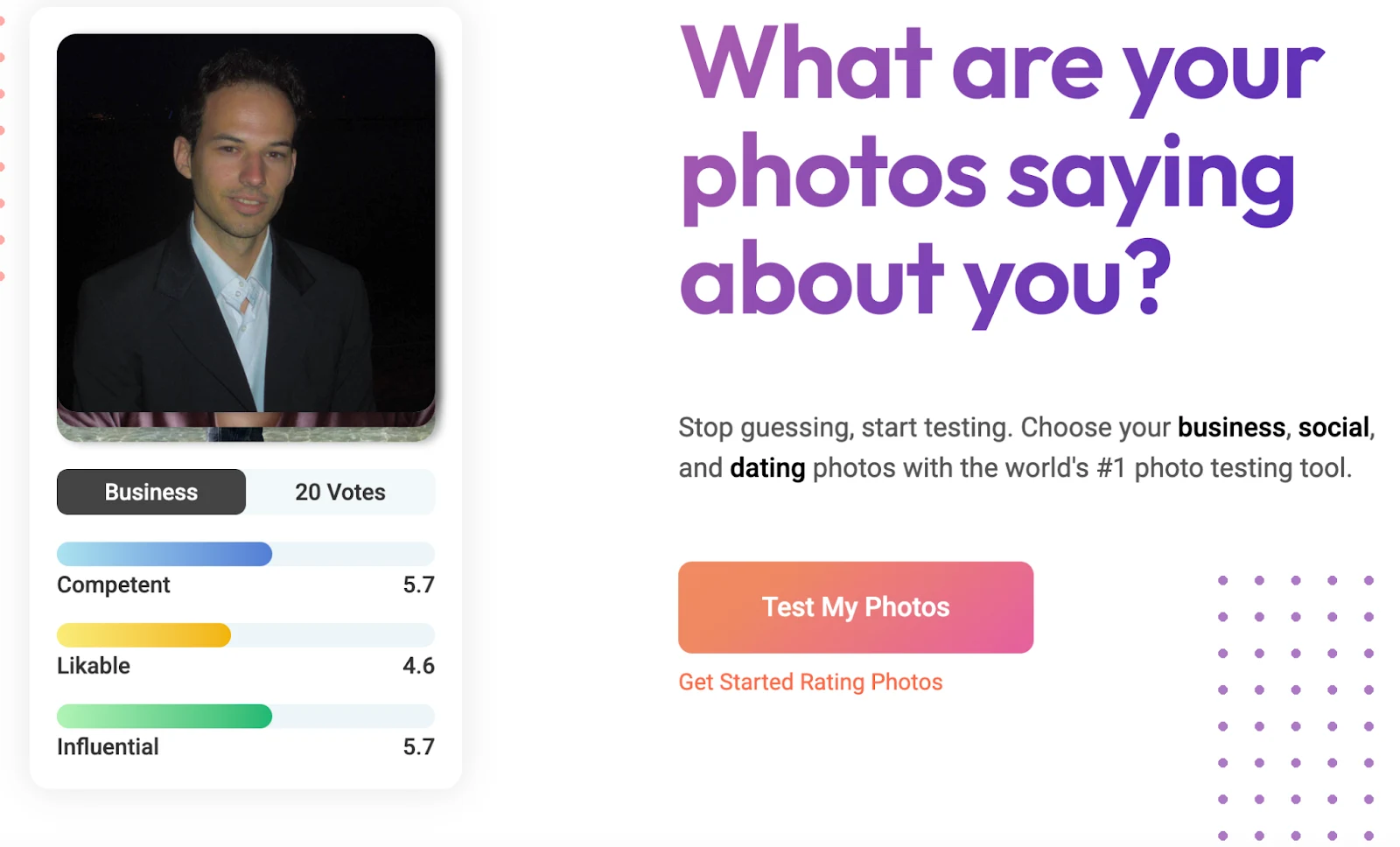
Task: Click the bold word social in description
Action: point(1333,427)
